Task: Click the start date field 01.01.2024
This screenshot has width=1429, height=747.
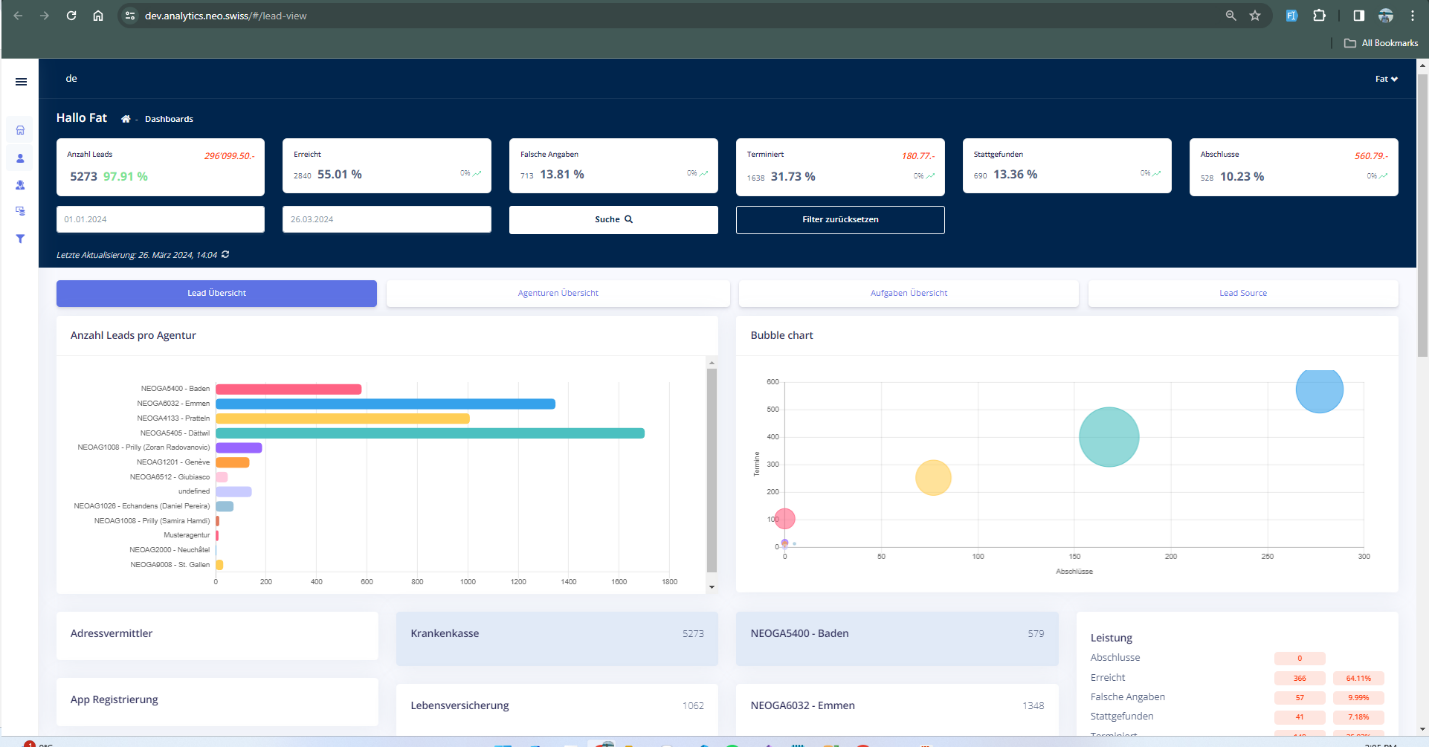Action: point(160,219)
